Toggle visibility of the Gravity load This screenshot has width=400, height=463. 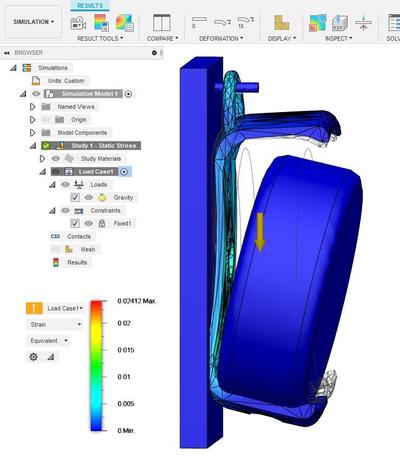88,198
